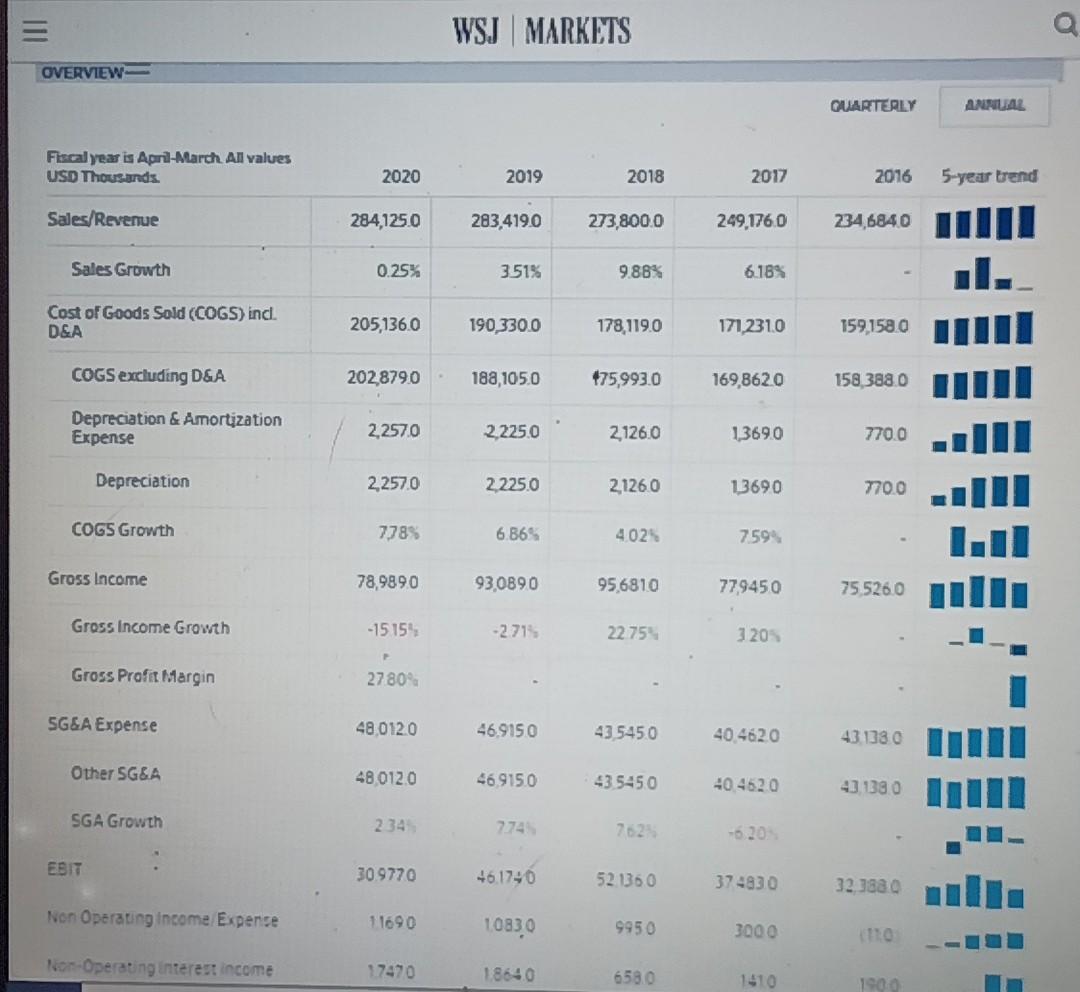
Task: Select the 2020 column header
Action: click(x=400, y=176)
